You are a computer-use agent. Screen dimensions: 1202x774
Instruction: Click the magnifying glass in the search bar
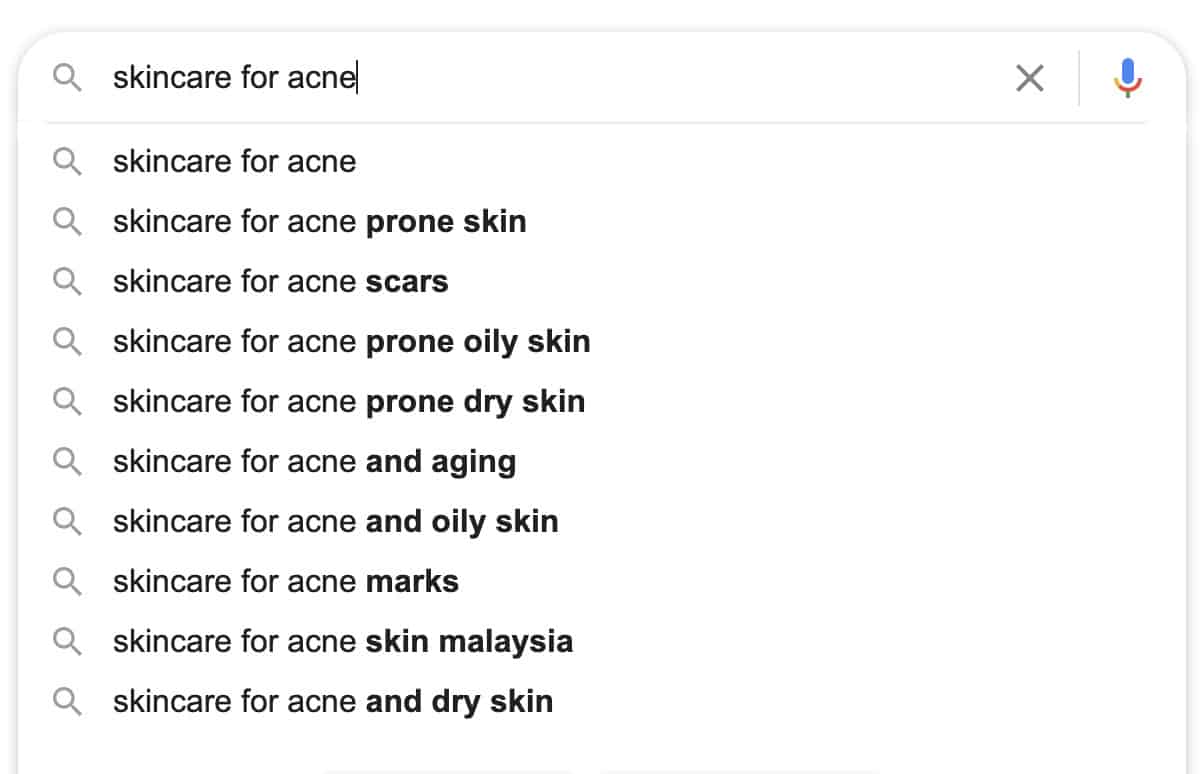[x=67, y=77]
